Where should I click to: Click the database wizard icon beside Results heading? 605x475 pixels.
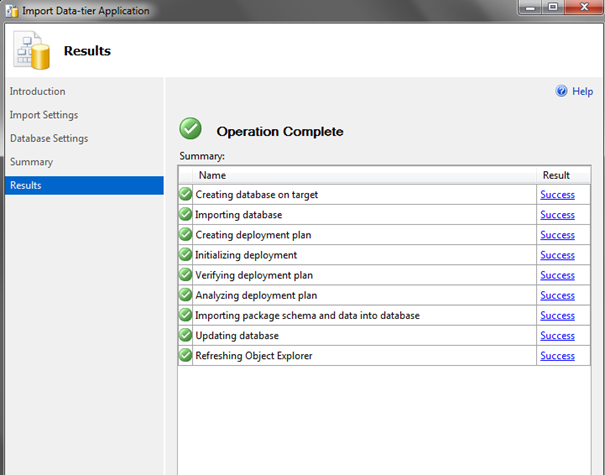31,50
